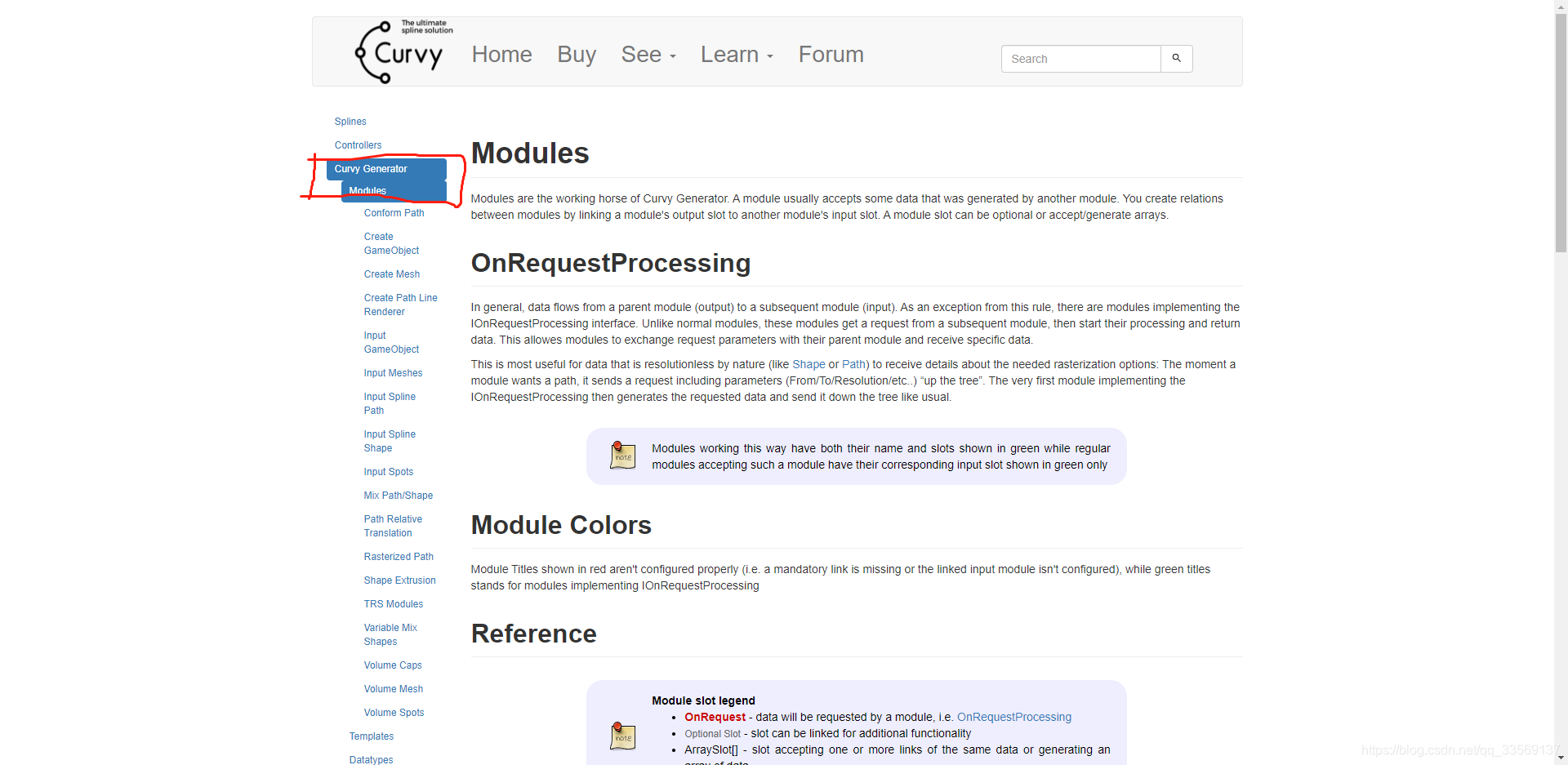This screenshot has width=1568, height=765.
Task: Open Volume Spots page
Action: click(394, 713)
